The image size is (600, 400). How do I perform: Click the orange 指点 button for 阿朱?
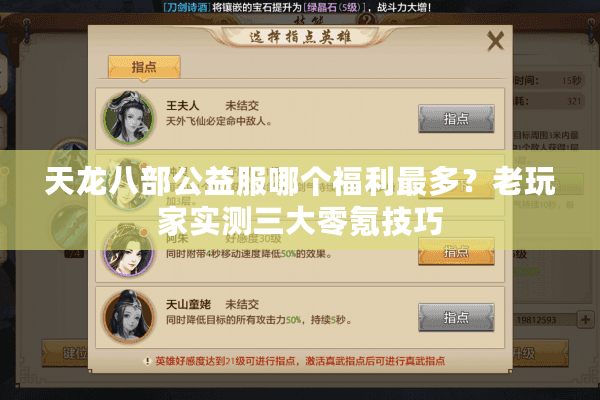tap(456, 251)
